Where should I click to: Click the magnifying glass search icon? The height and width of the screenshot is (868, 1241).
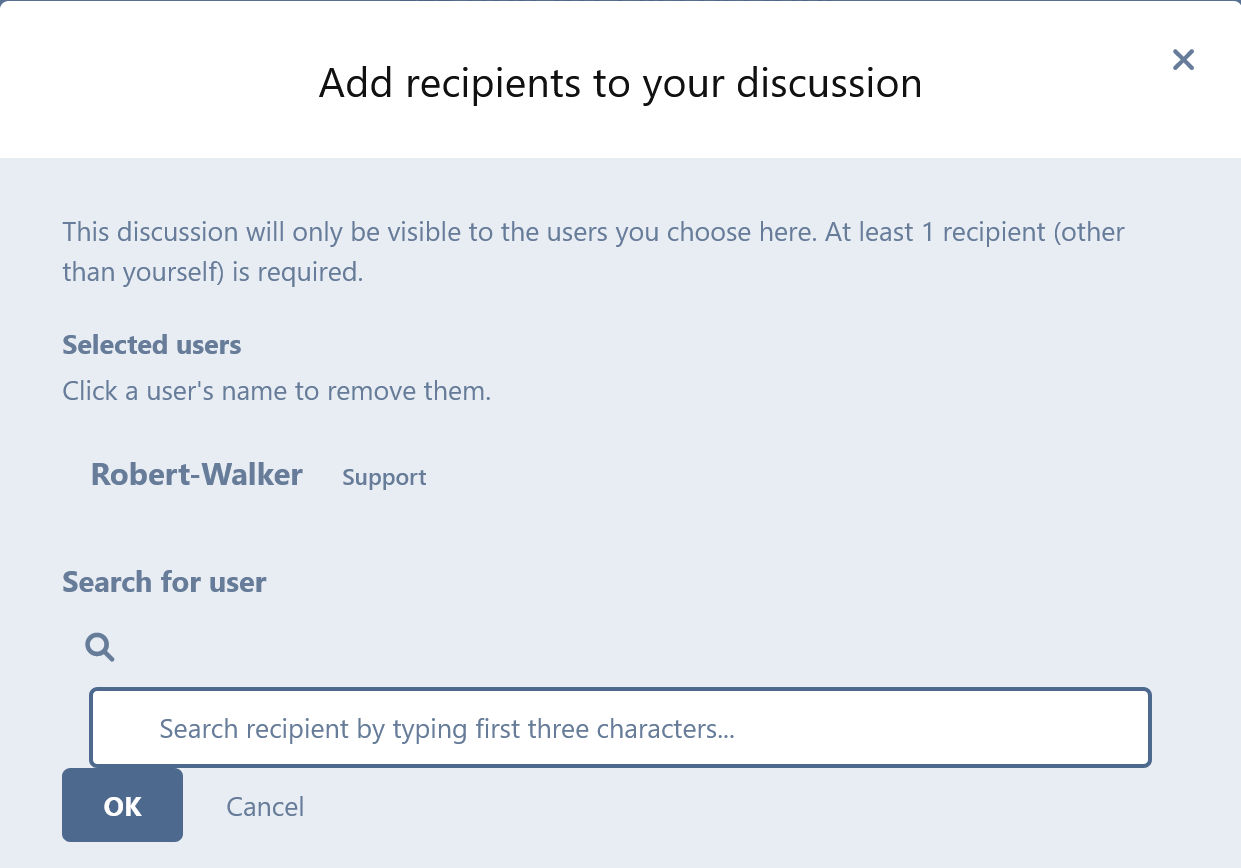coord(99,648)
